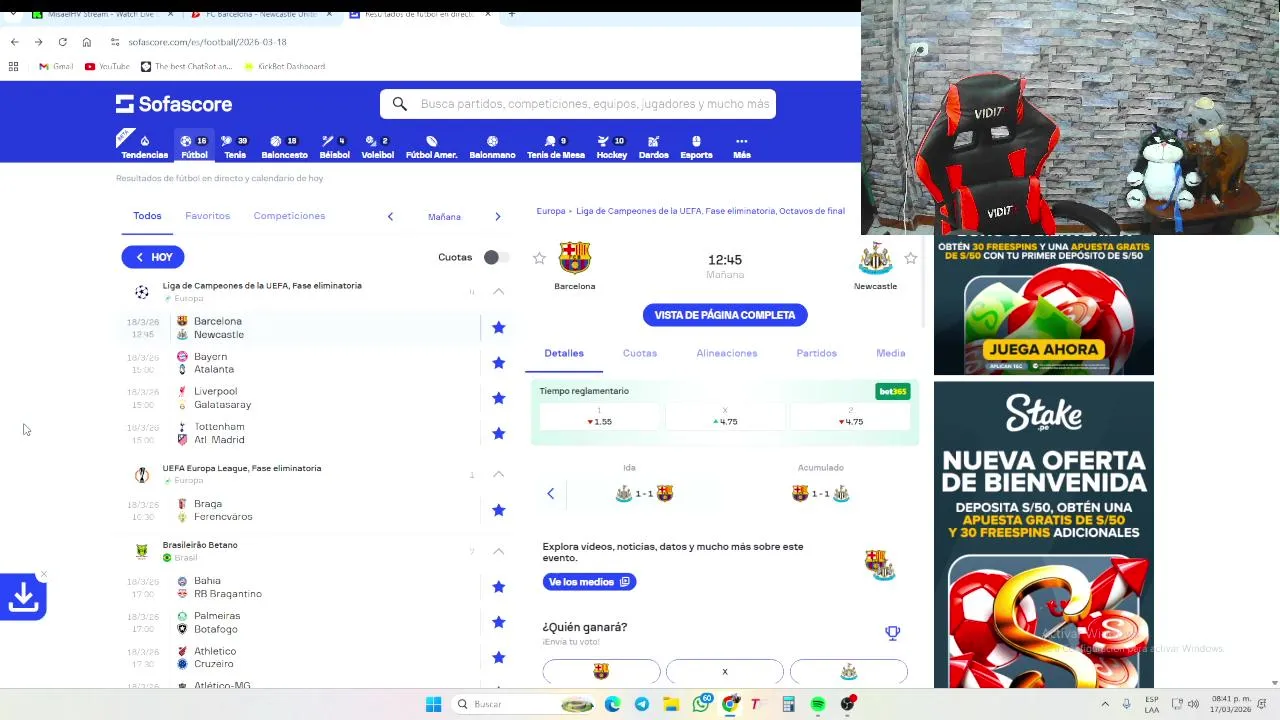Open the Alineaciones match tab

[727, 353]
